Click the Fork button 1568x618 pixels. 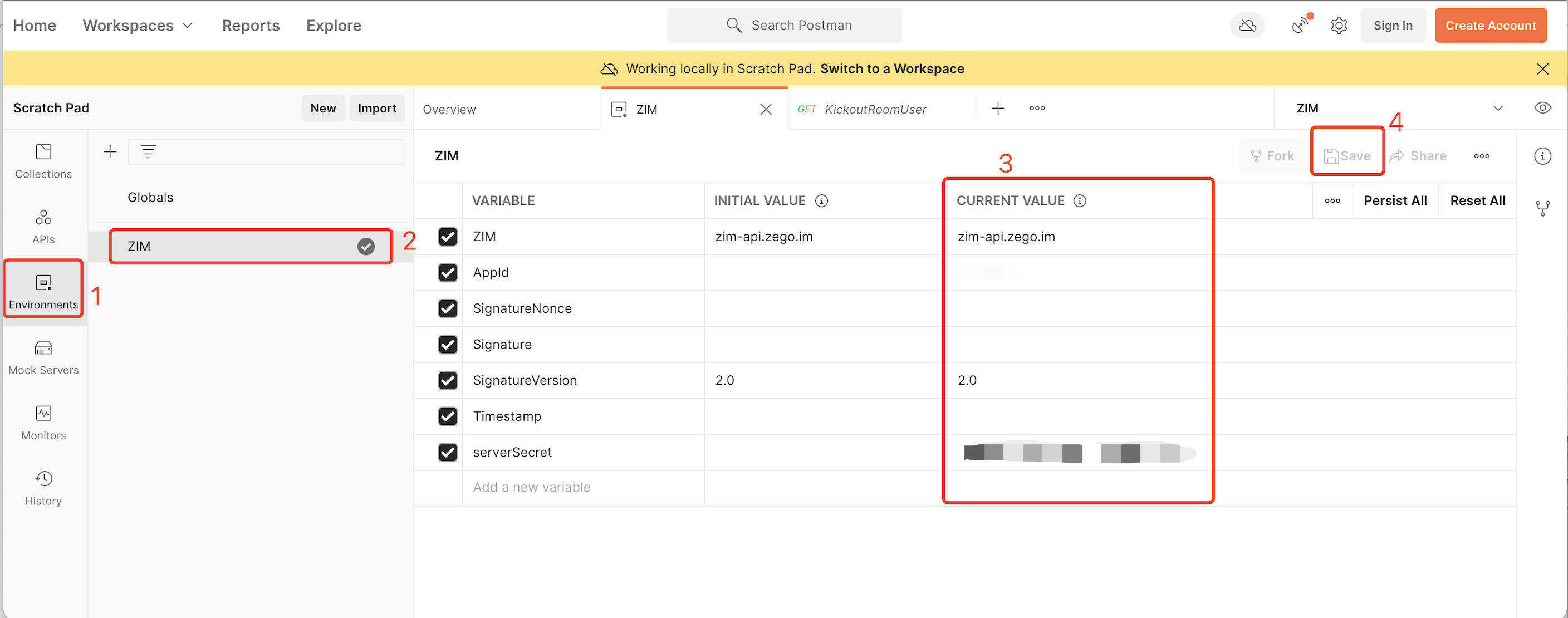point(1272,156)
